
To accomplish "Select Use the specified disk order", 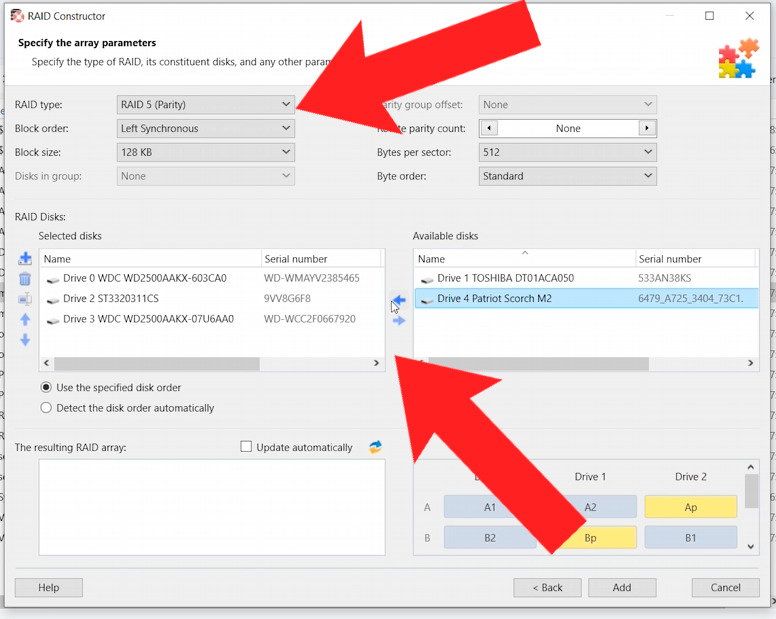I will click(x=46, y=387).
